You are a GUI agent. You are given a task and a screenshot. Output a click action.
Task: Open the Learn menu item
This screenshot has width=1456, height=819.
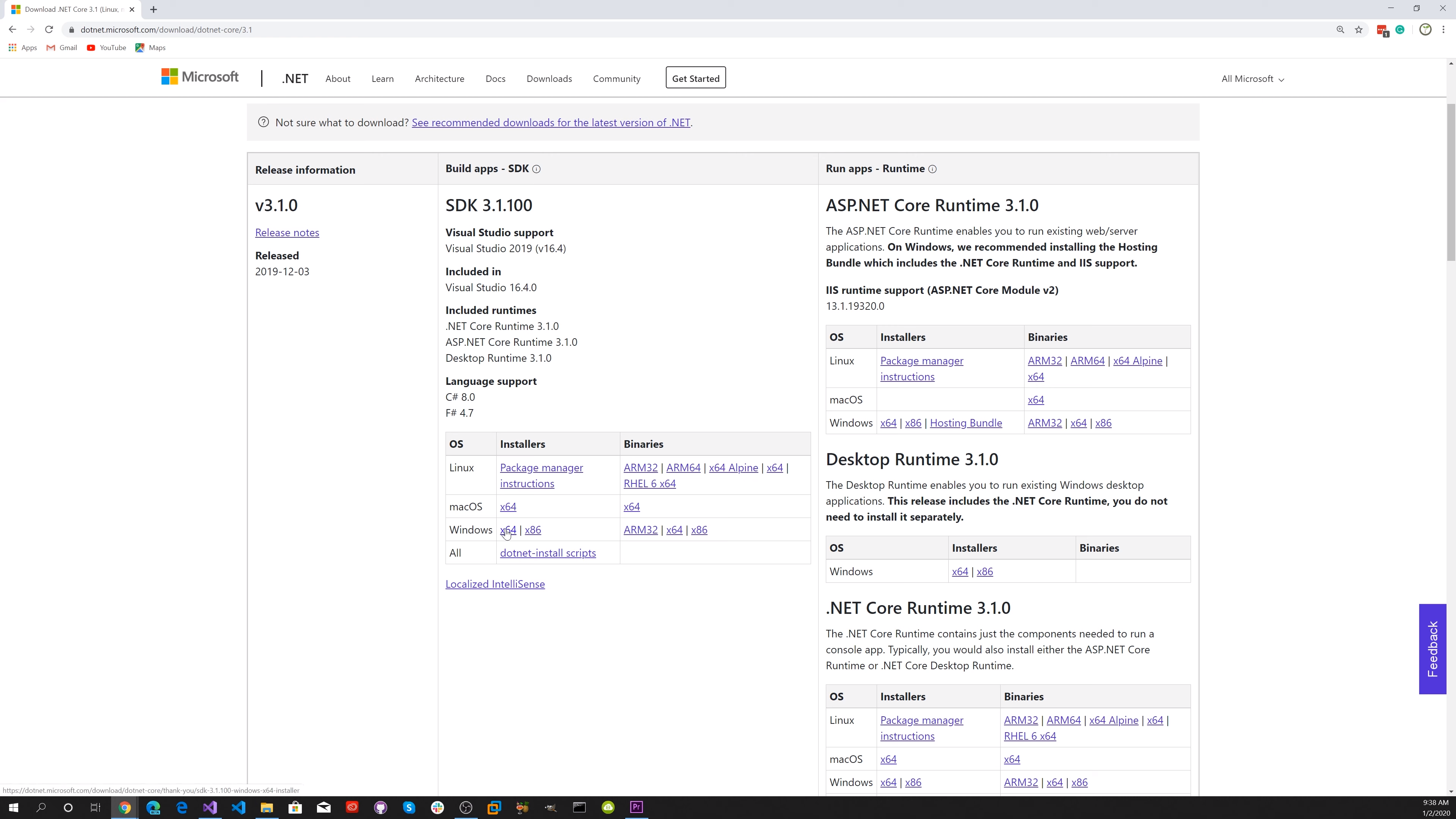383,78
